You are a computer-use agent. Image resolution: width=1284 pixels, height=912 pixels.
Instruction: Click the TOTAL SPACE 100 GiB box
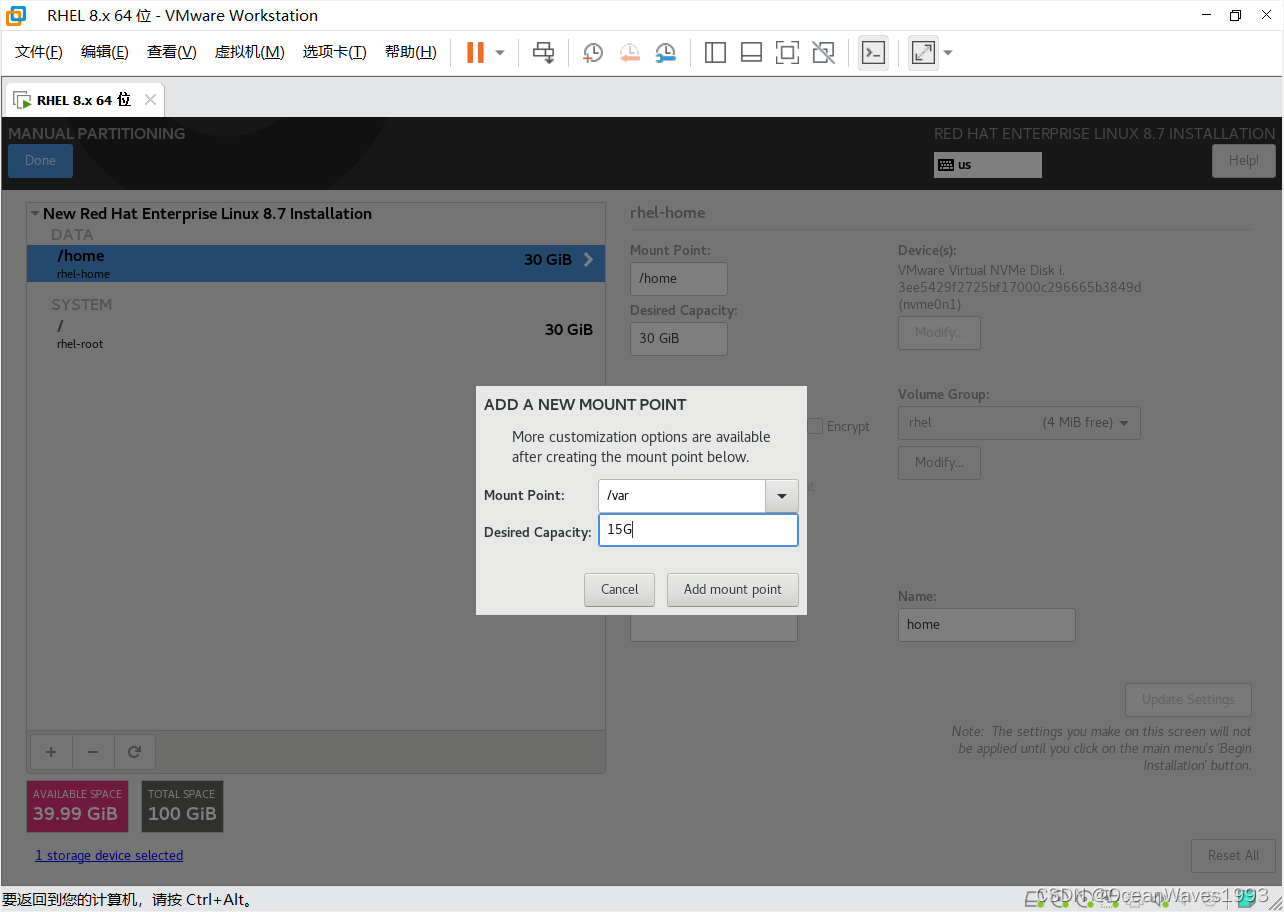[182, 806]
